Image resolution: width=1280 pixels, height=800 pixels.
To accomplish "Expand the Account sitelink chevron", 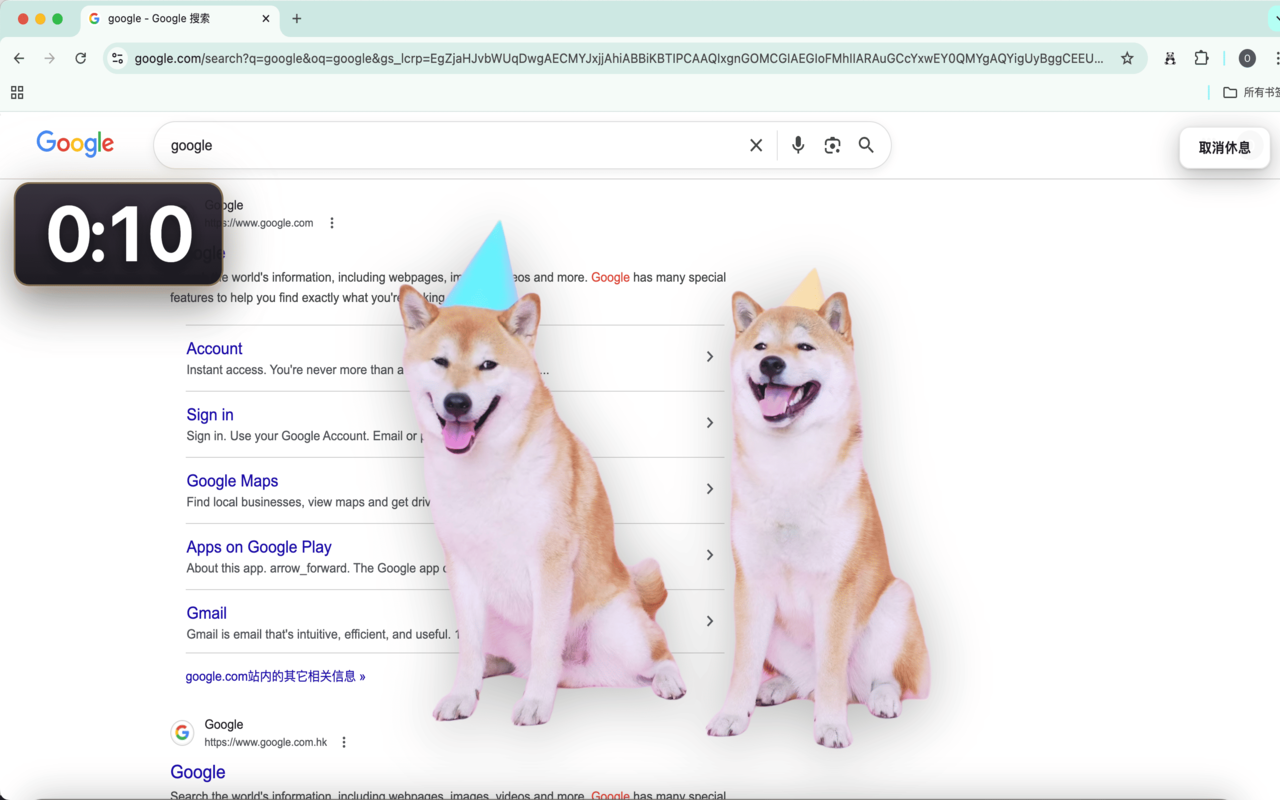I will tap(710, 357).
